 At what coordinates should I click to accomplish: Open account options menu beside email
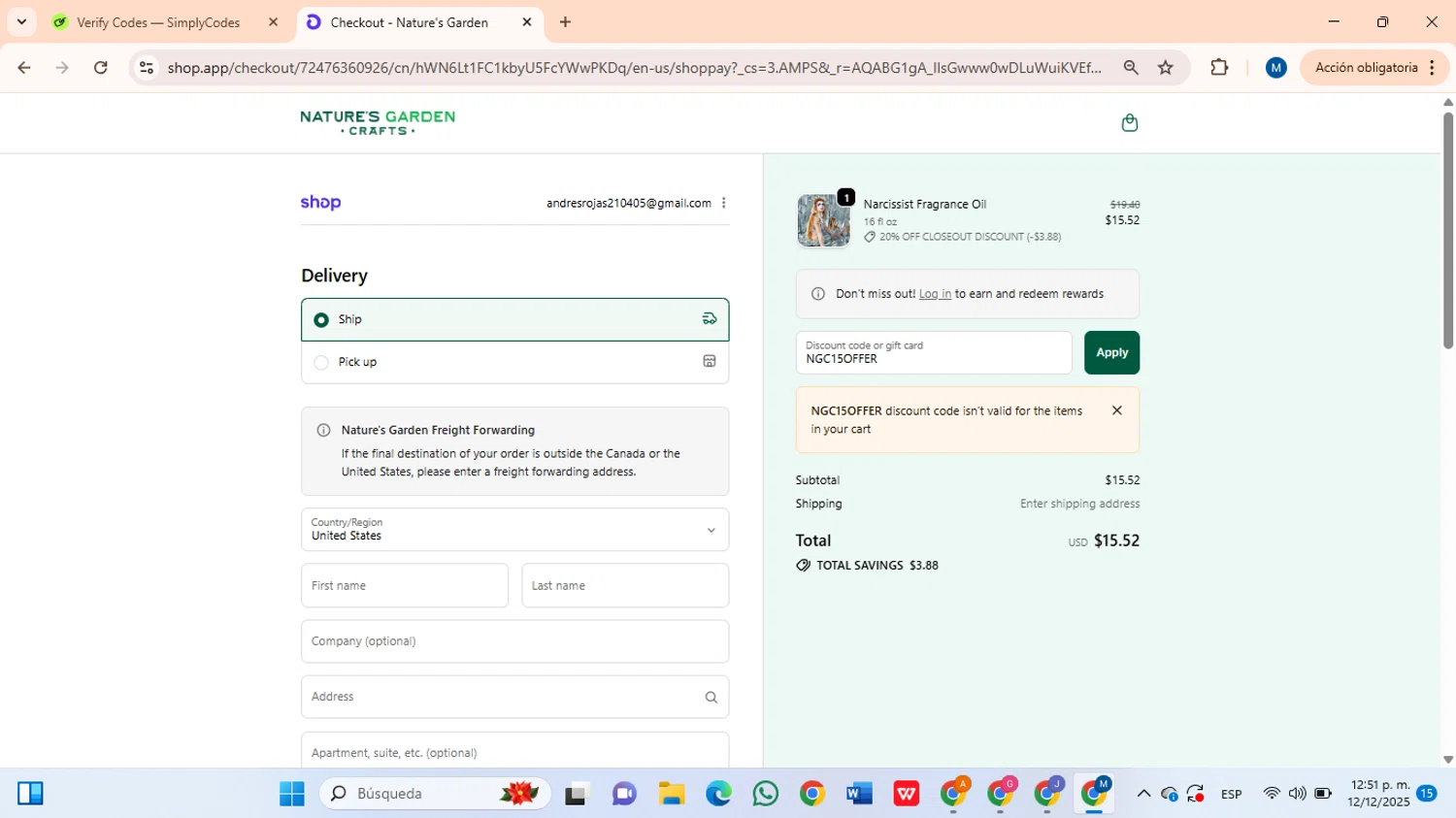coord(724,203)
